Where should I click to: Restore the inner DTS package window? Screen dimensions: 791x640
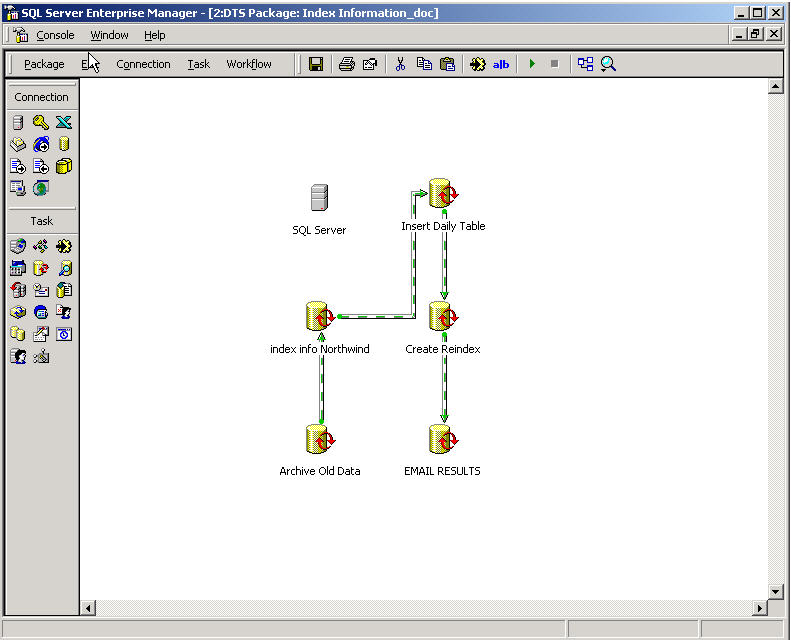(x=756, y=34)
